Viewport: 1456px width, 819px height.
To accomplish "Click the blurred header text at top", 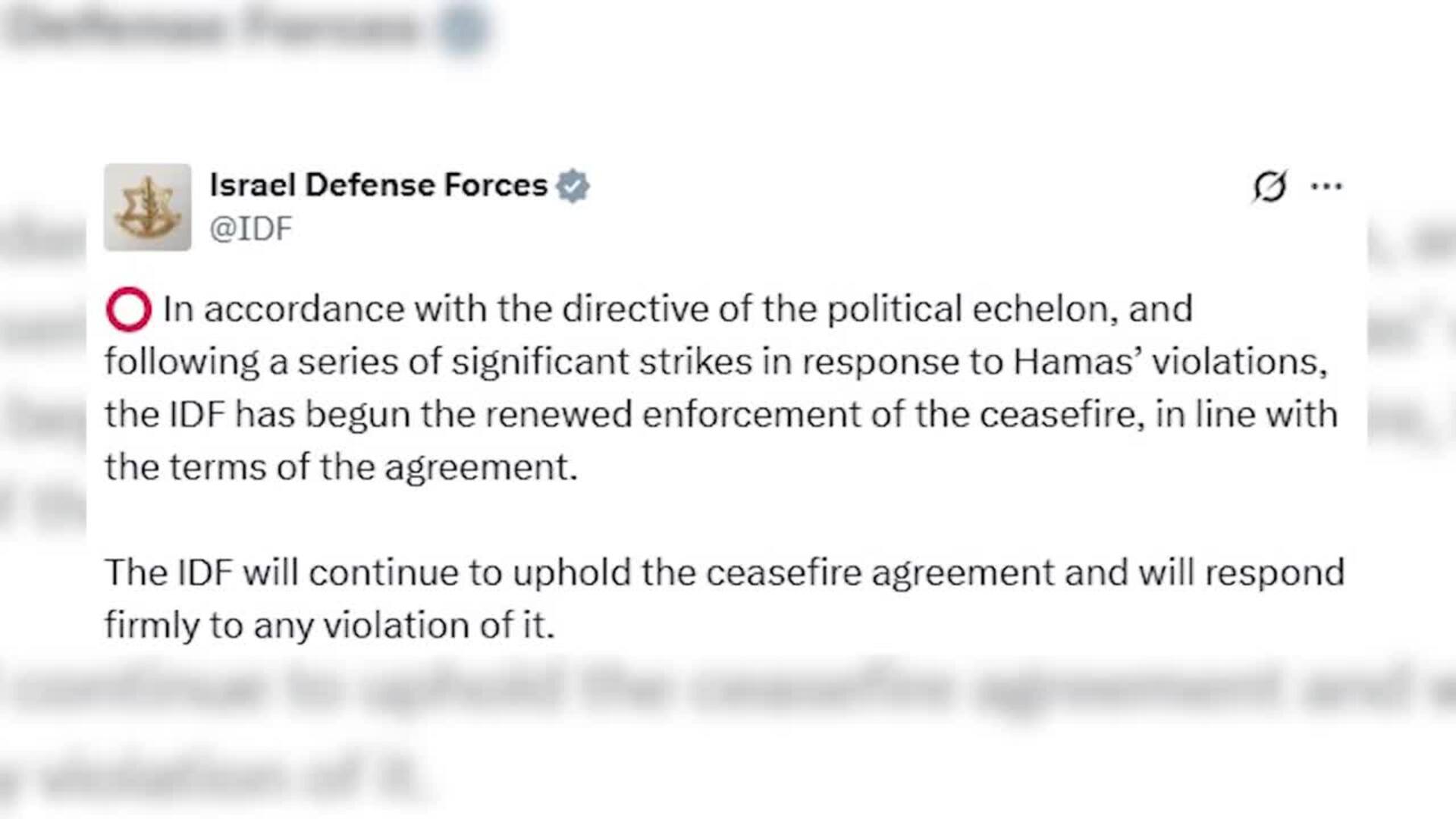I will click(x=212, y=27).
